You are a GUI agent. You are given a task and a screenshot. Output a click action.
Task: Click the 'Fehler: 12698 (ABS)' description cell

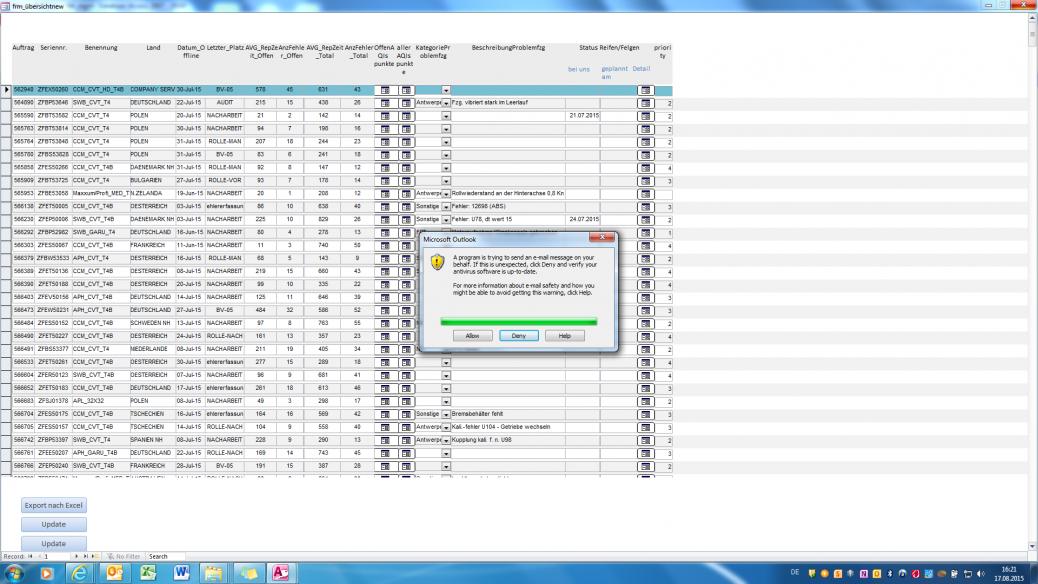click(508, 207)
